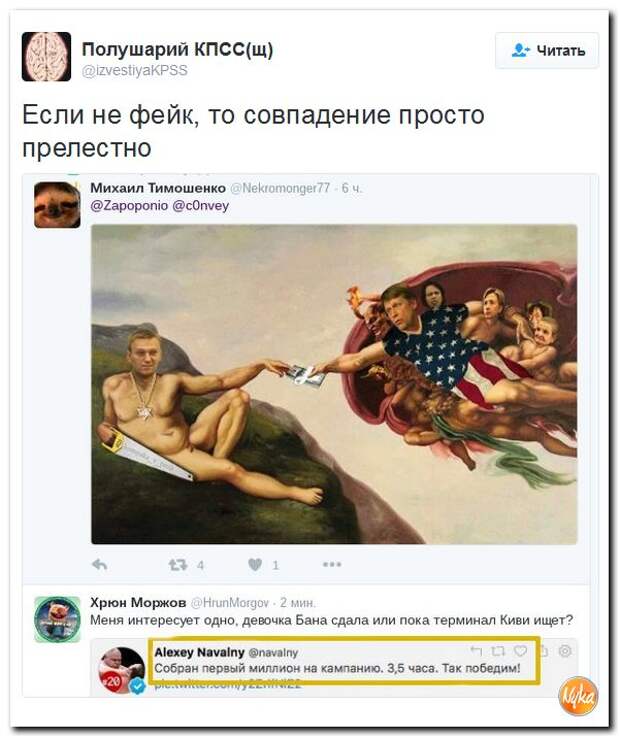The image size is (620, 738).
Task: Open Михаил Тимошенко sloth avatar
Action: 57,205
